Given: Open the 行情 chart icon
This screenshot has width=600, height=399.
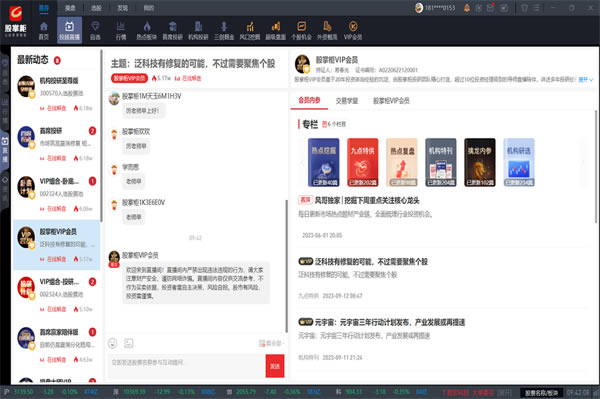Looking at the screenshot, I should coord(121,30).
